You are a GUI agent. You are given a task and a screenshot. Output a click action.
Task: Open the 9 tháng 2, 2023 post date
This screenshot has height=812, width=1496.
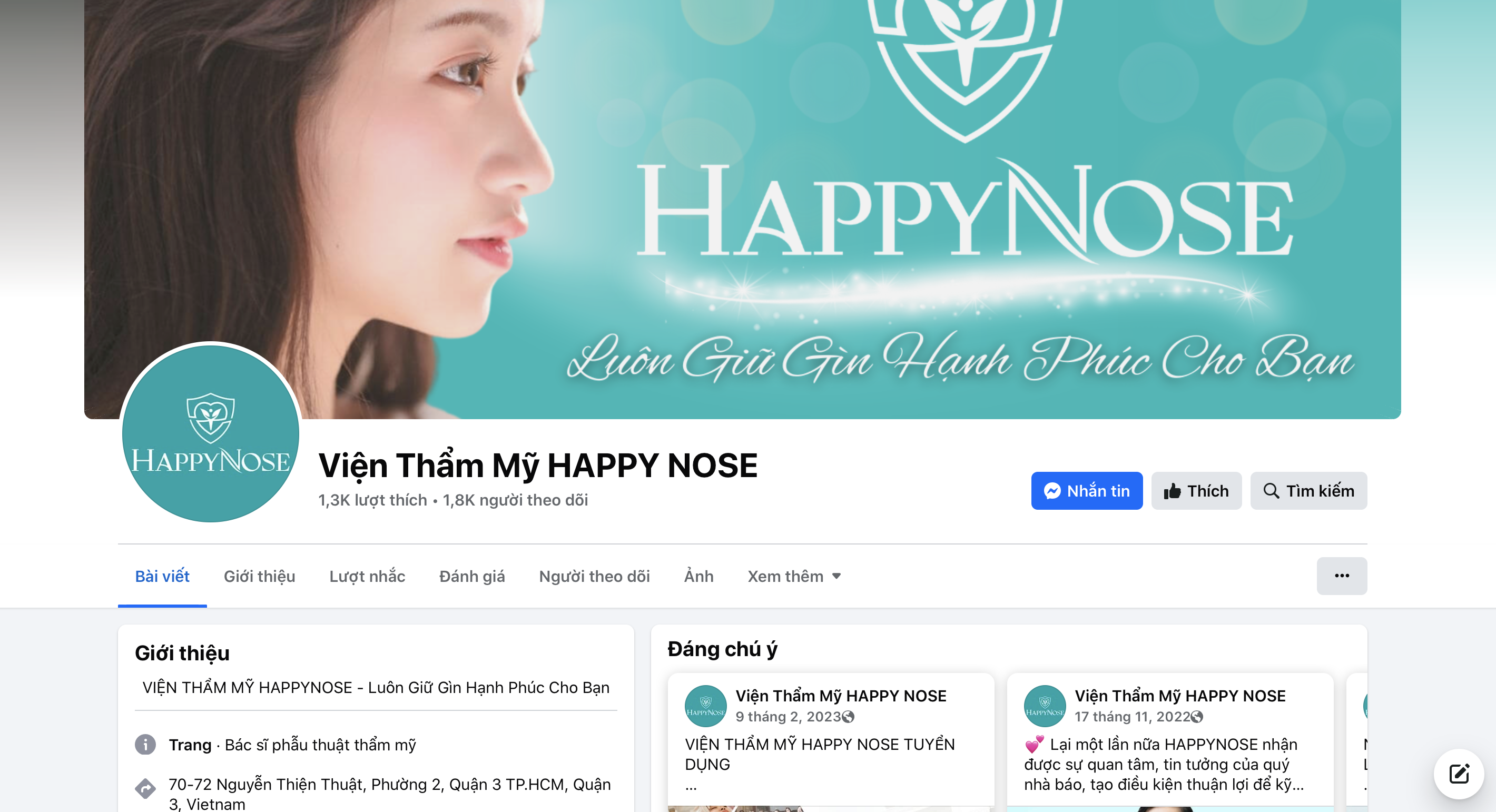pyautogui.click(x=788, y=717)
